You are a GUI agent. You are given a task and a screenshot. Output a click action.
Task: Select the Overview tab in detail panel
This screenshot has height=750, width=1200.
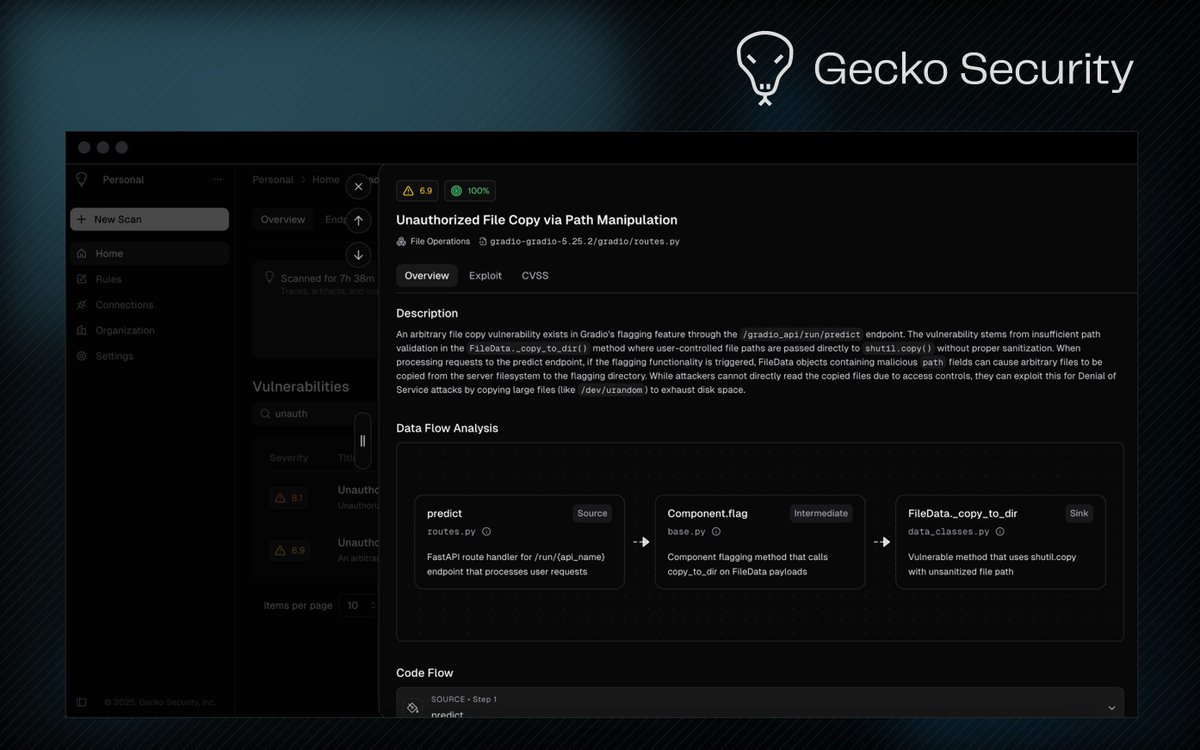427,276
